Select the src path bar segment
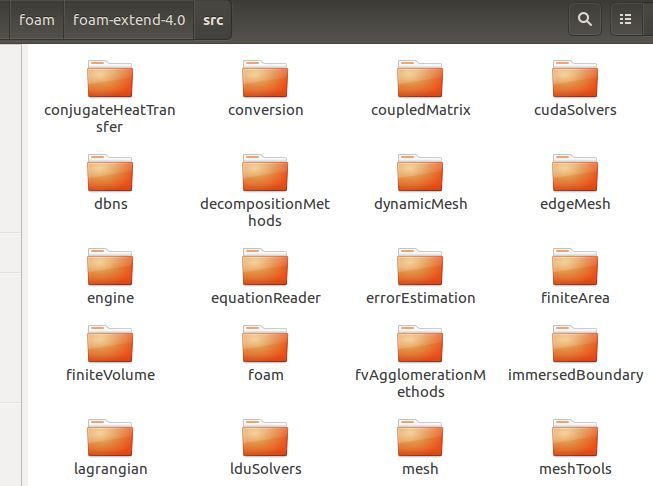 [x=214, y=19]
